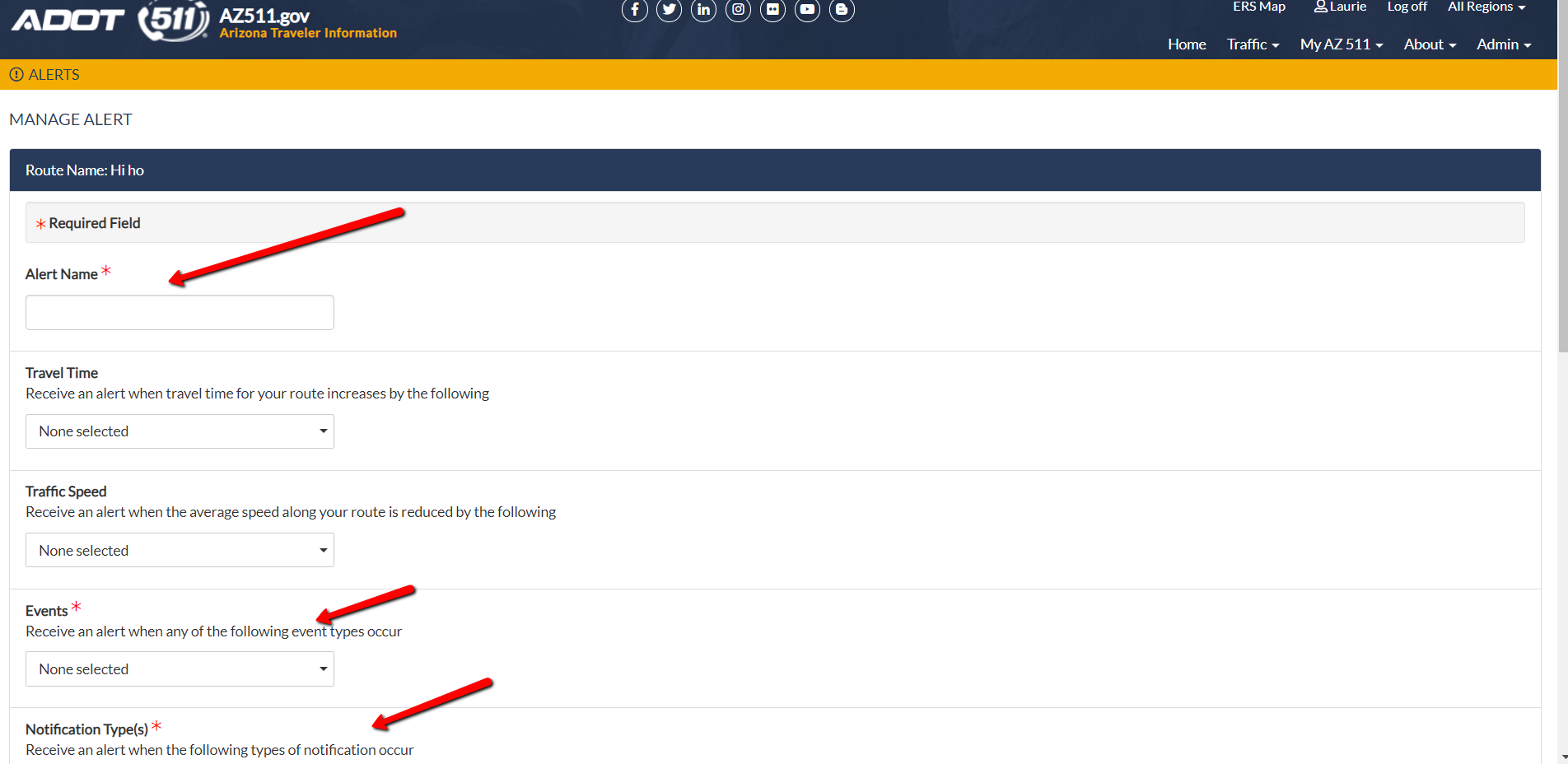Open the My AZ 511 menu
Screen dimensions: 1568x764
(1342, 44)
